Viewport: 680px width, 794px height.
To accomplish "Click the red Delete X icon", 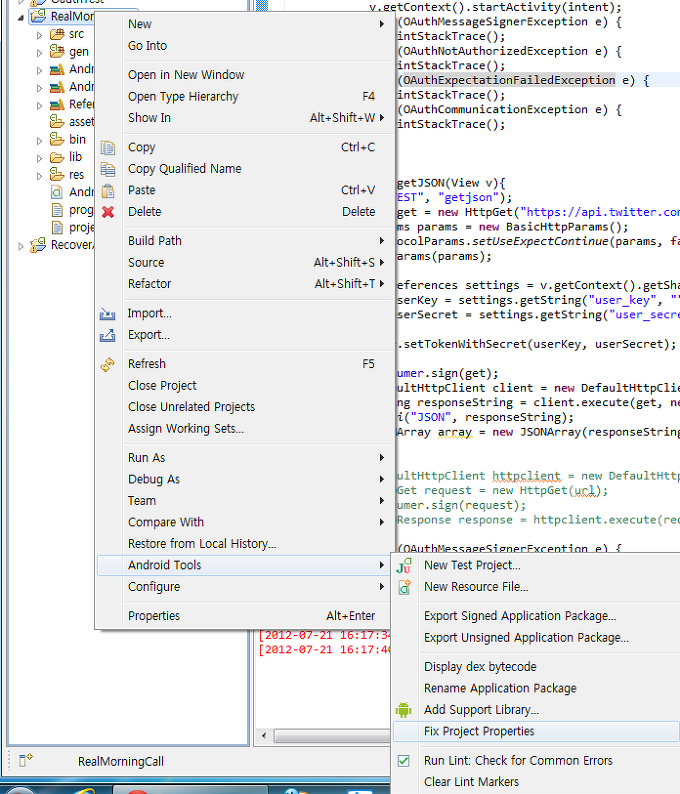I will (108, 212).
